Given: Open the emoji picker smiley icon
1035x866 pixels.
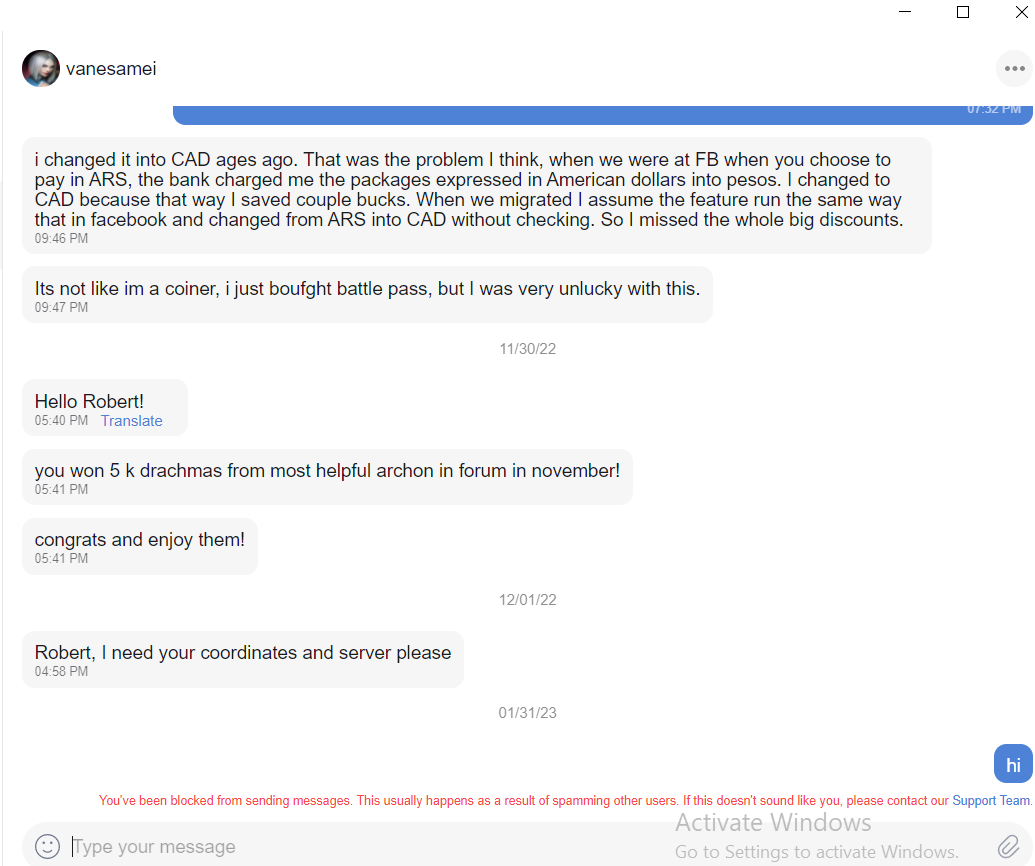Looking at the screenshot, I should [48, 846].
